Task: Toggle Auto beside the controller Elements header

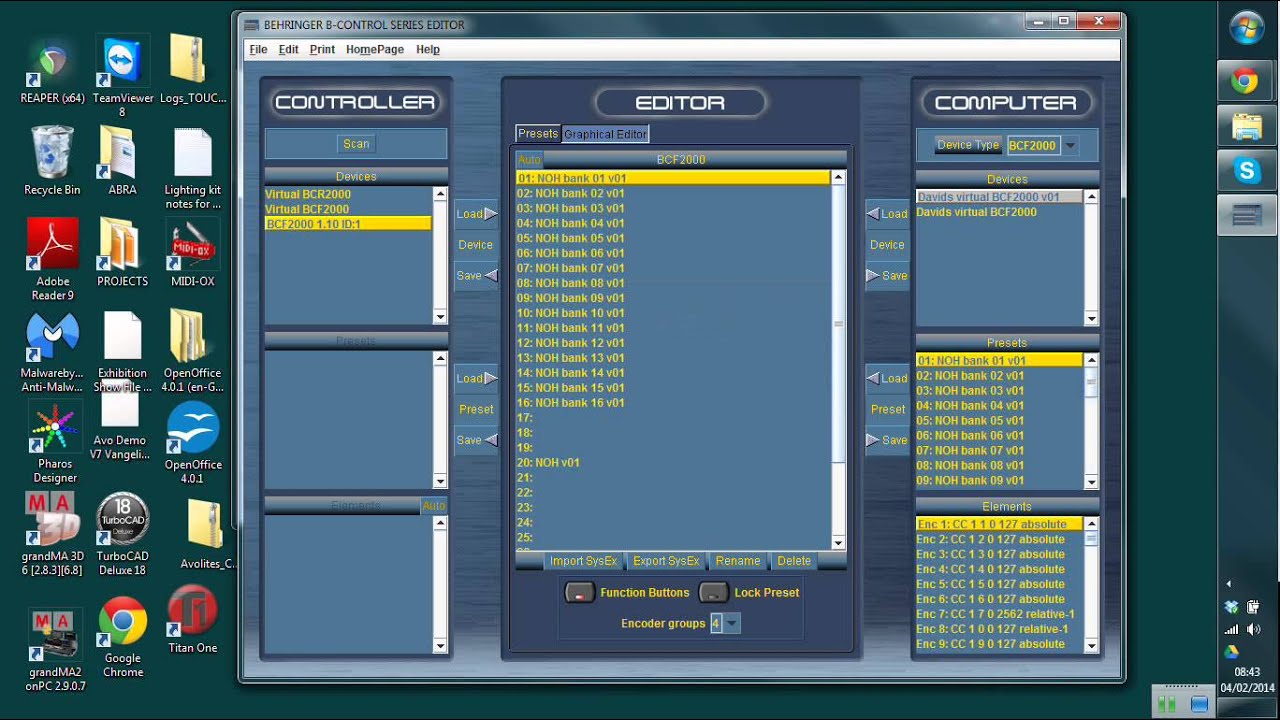Action: (434, 506)
